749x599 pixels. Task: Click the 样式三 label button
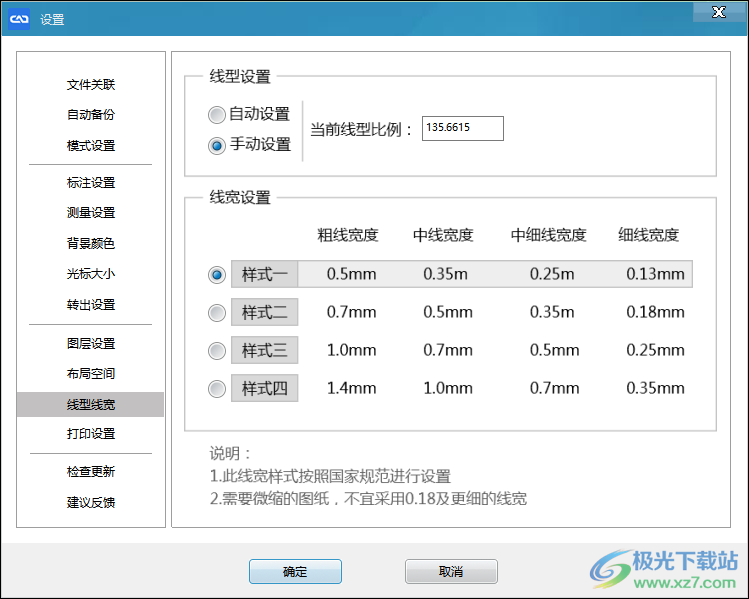[x=265, y=350]
